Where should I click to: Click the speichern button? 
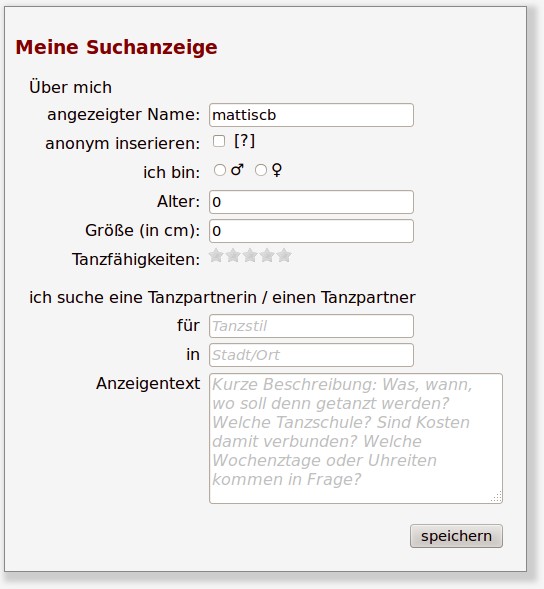(x=456, y=536)
